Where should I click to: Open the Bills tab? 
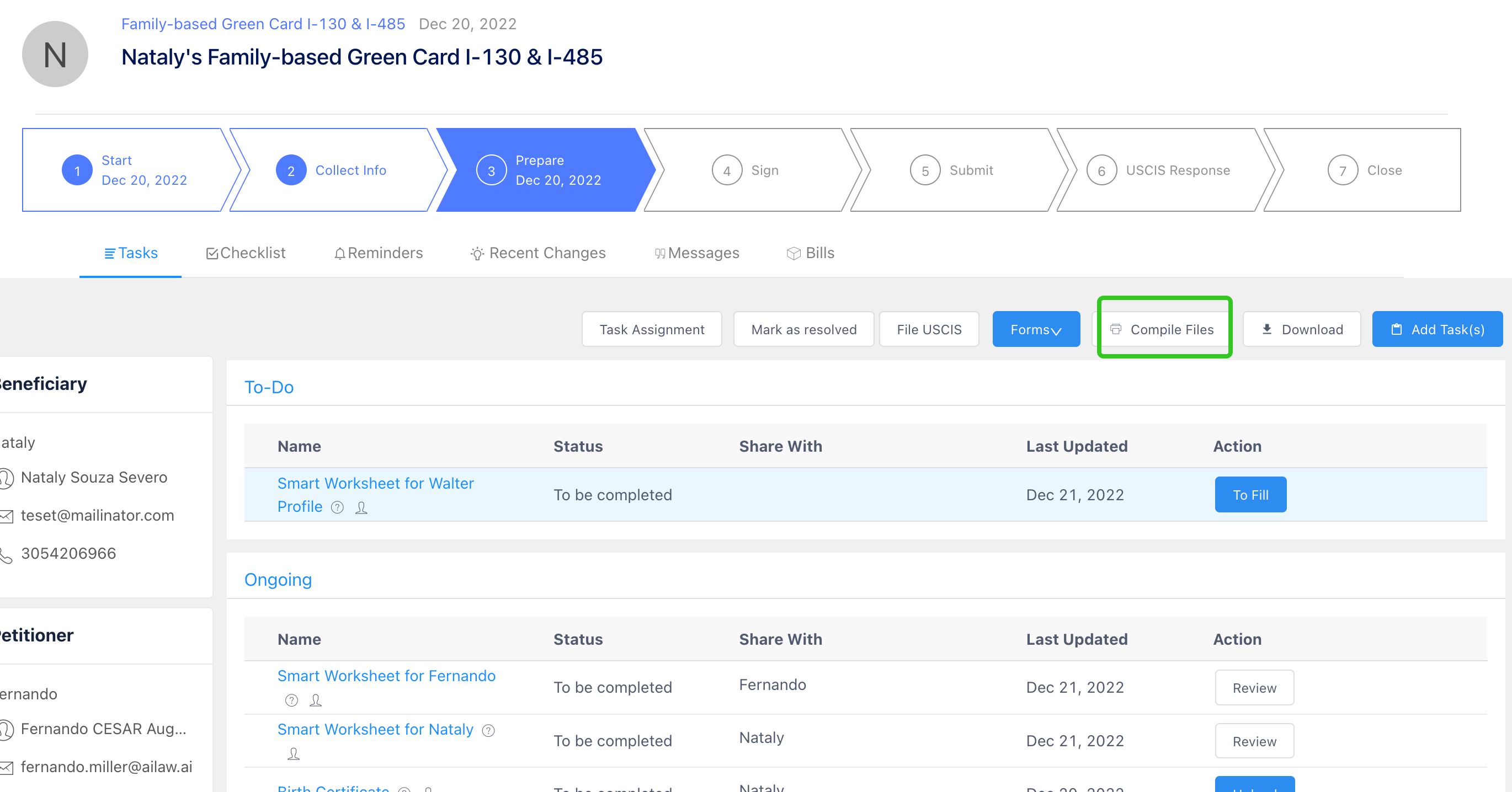811,253
